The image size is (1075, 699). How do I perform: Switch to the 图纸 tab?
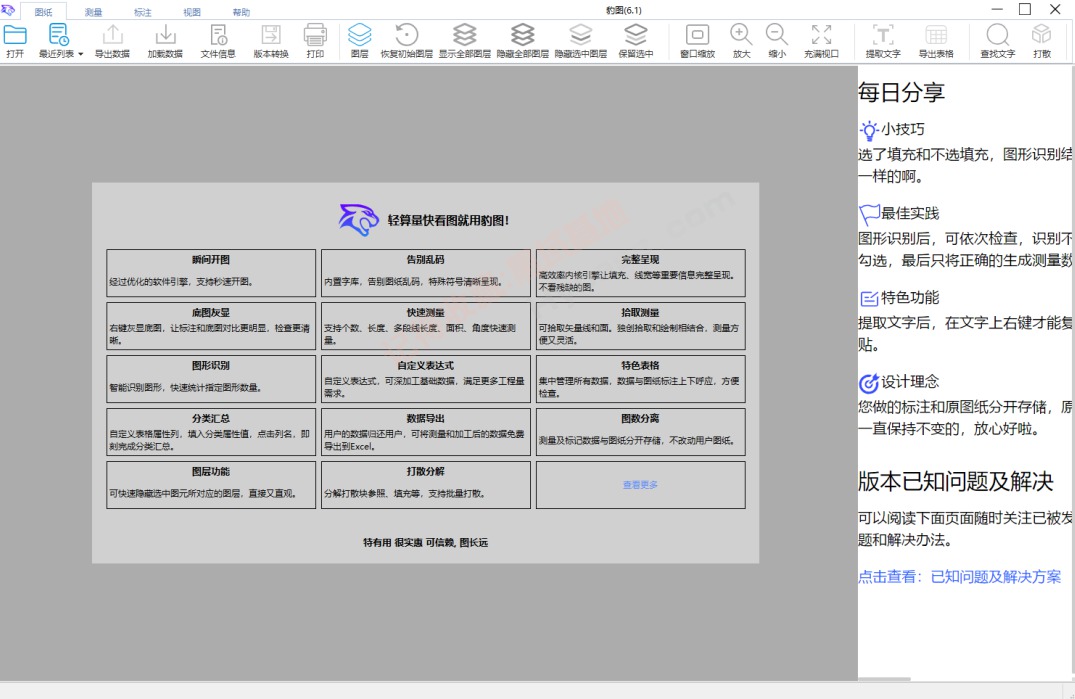(43, 12)
